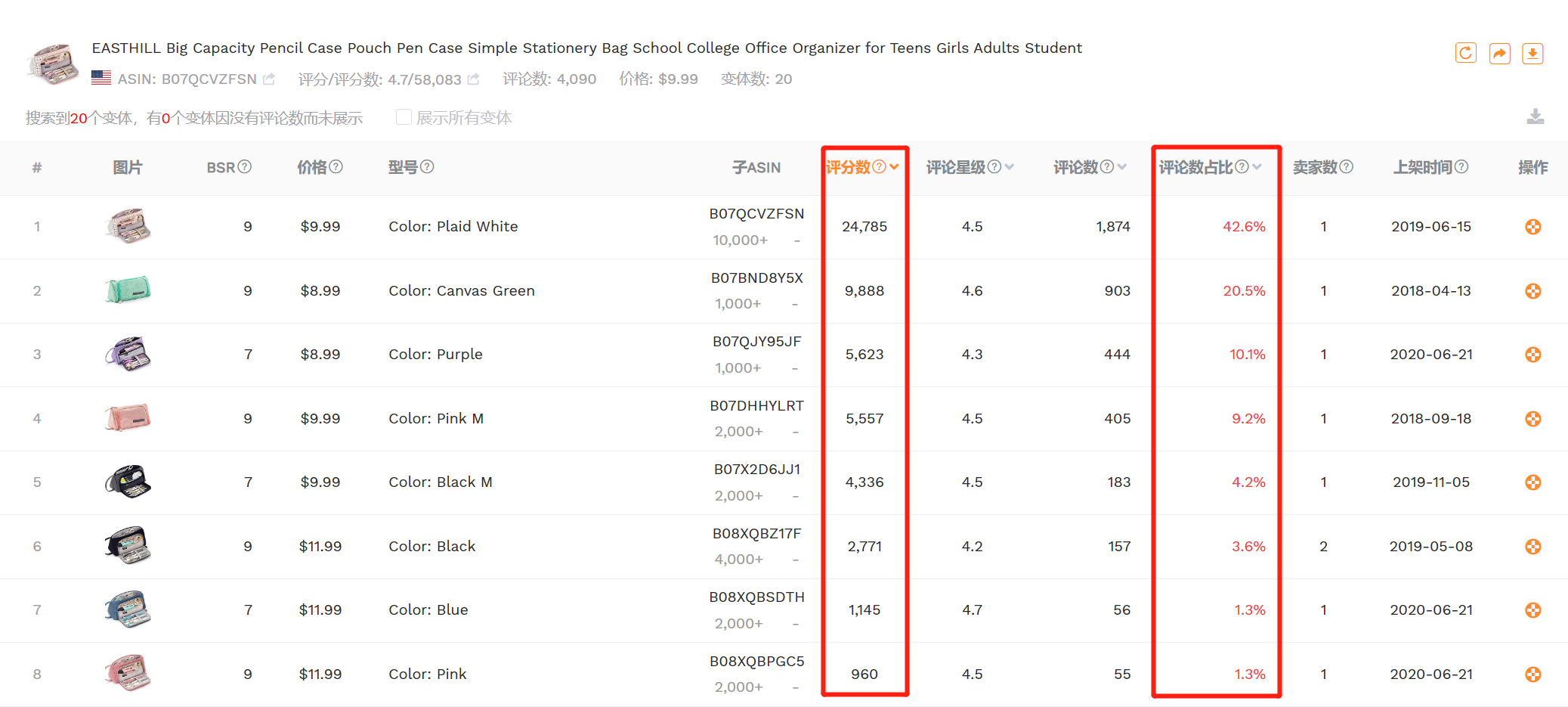Click the orange share arrow icon
This screenshot has width=1568, height=707.
point(1499,53)
